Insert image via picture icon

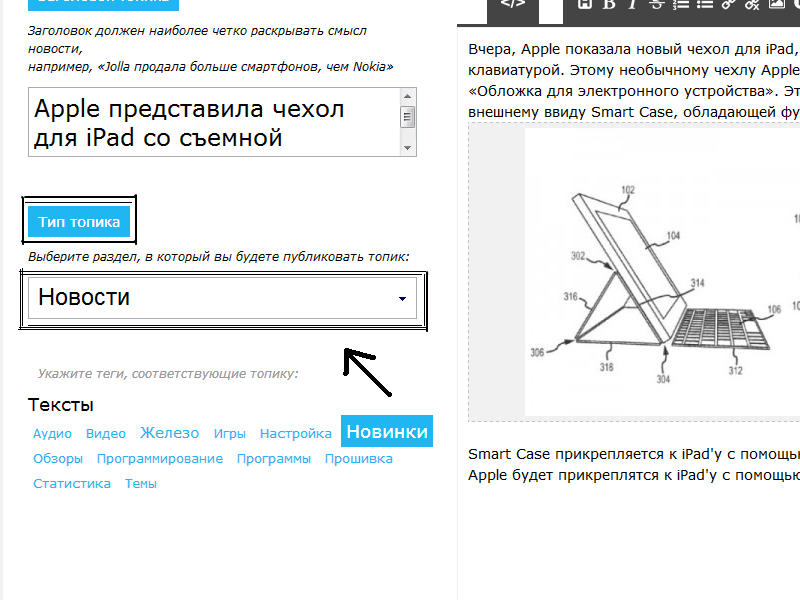tap(777, 4)
